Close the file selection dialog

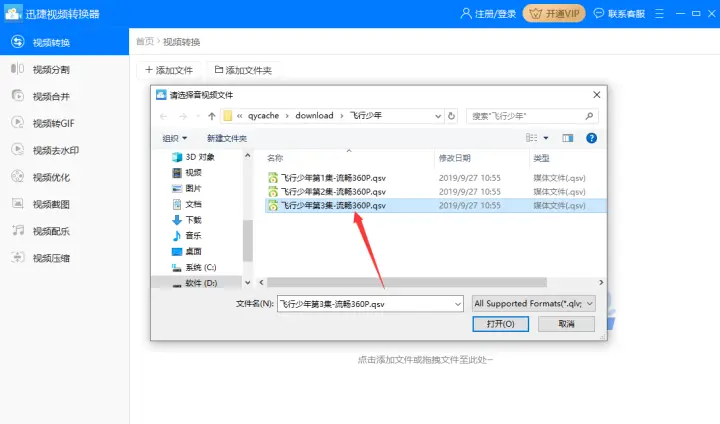[x=596, y=95]
